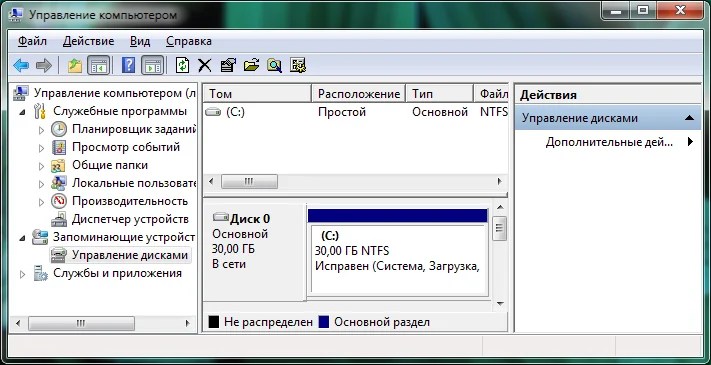711x365 pixels.
Task: Select the Диск 0 disk label
Action: click(x=250, y=219)
